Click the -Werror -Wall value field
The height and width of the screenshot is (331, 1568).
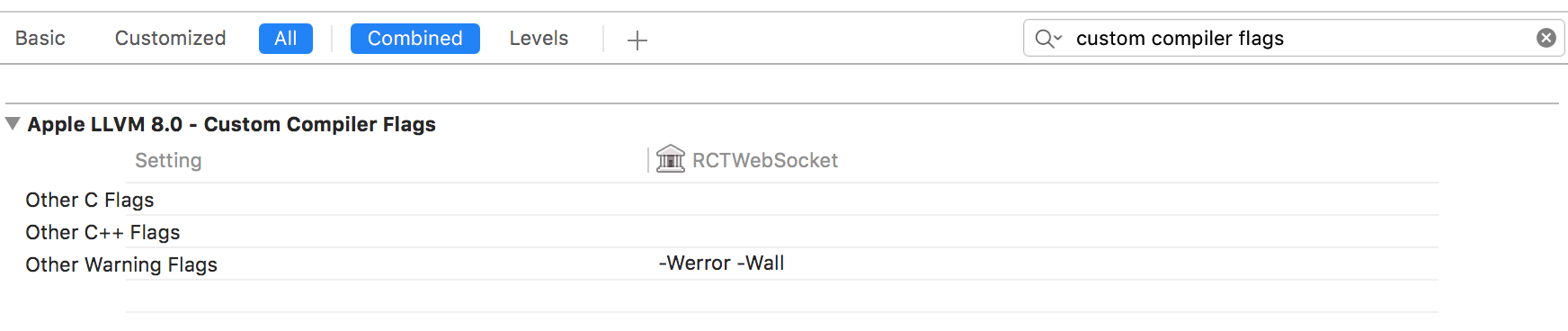[x=721, y=263]
